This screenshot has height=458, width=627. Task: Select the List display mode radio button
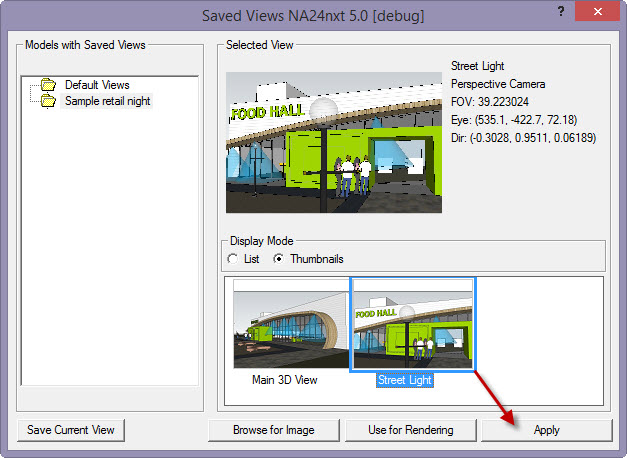click(233, 259)
